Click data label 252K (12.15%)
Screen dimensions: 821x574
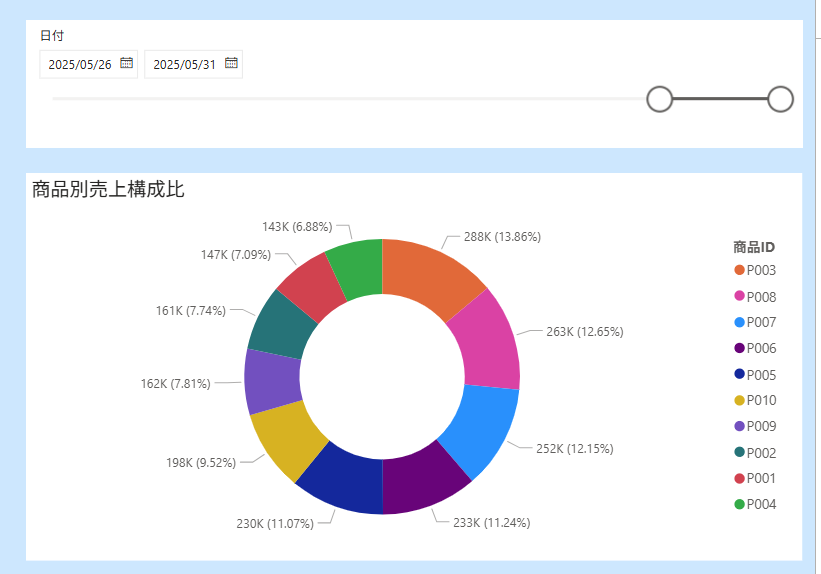coord(574,449)
